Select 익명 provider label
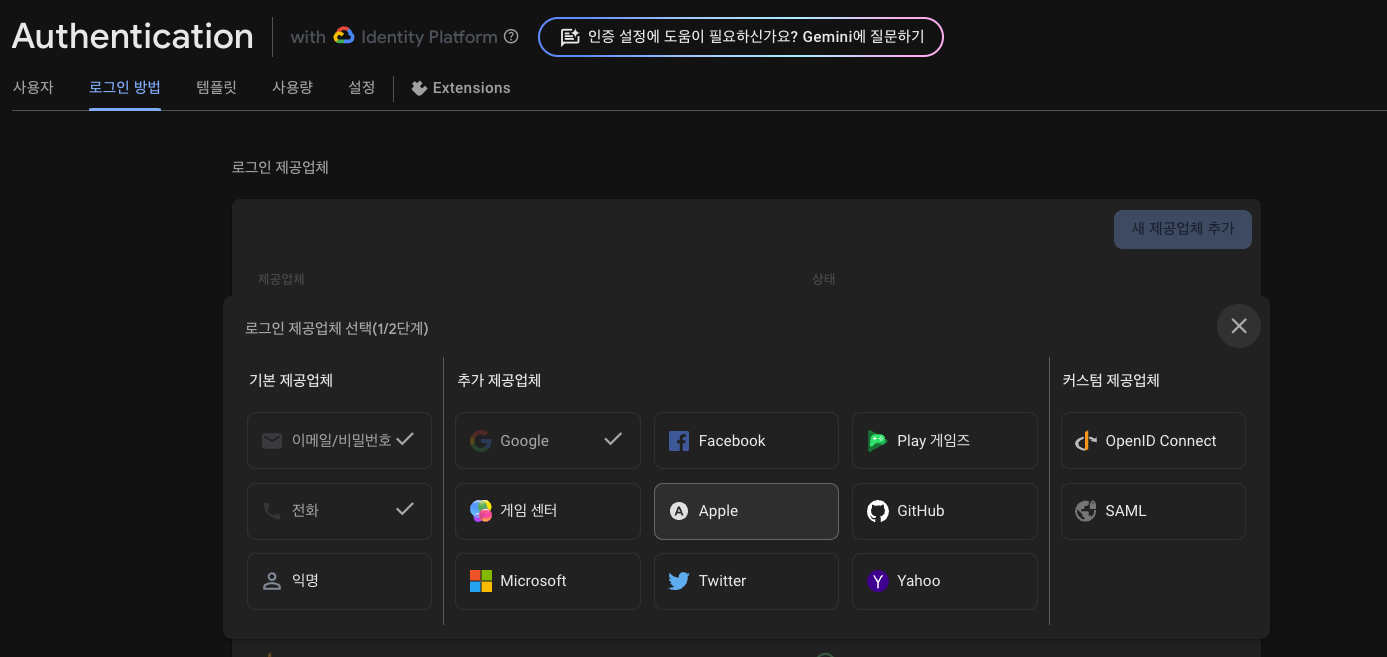 click(x=305, y=580)
